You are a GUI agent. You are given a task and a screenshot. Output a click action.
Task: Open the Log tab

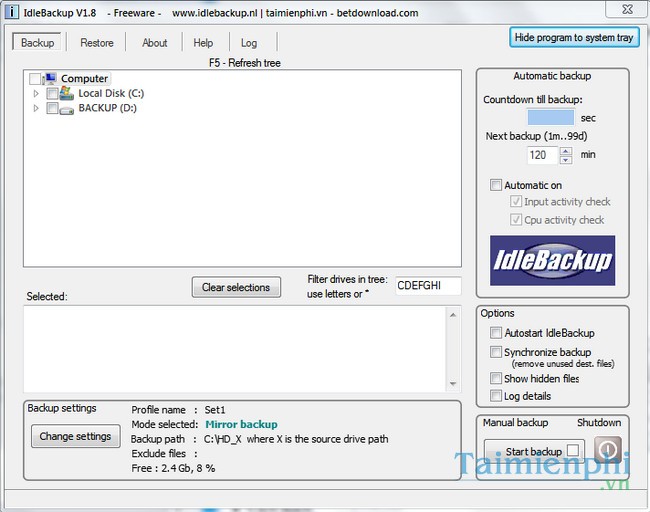[249, 43]
